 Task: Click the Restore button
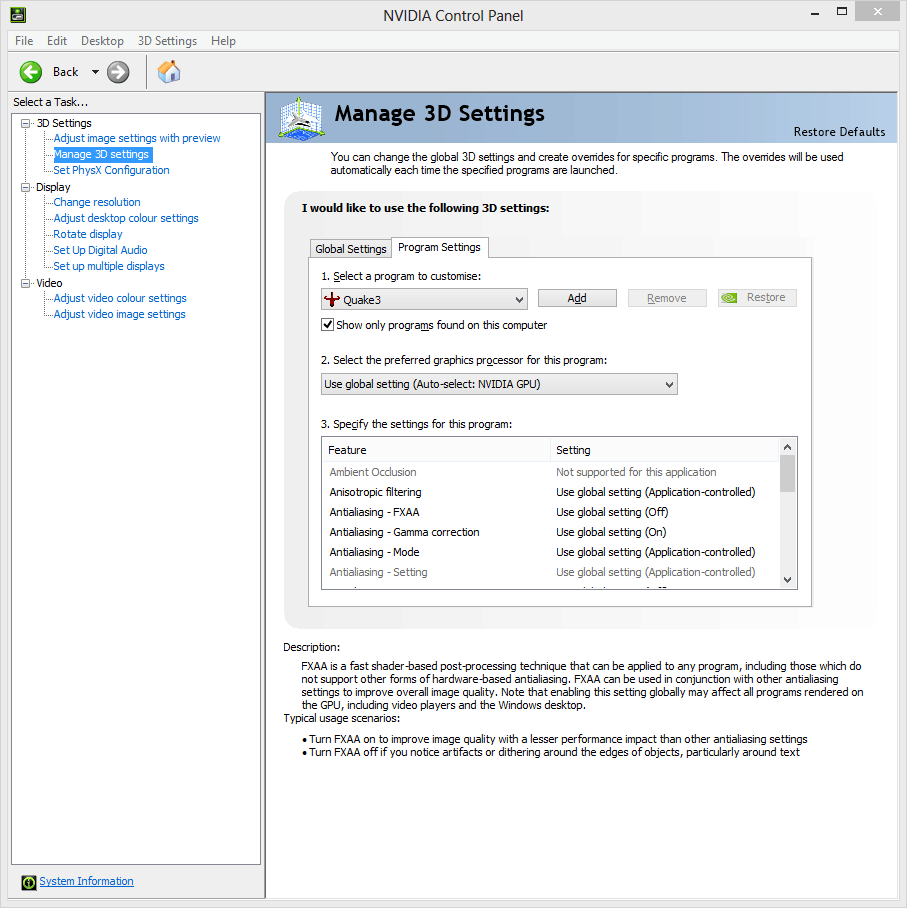click(x=757, y=298)
